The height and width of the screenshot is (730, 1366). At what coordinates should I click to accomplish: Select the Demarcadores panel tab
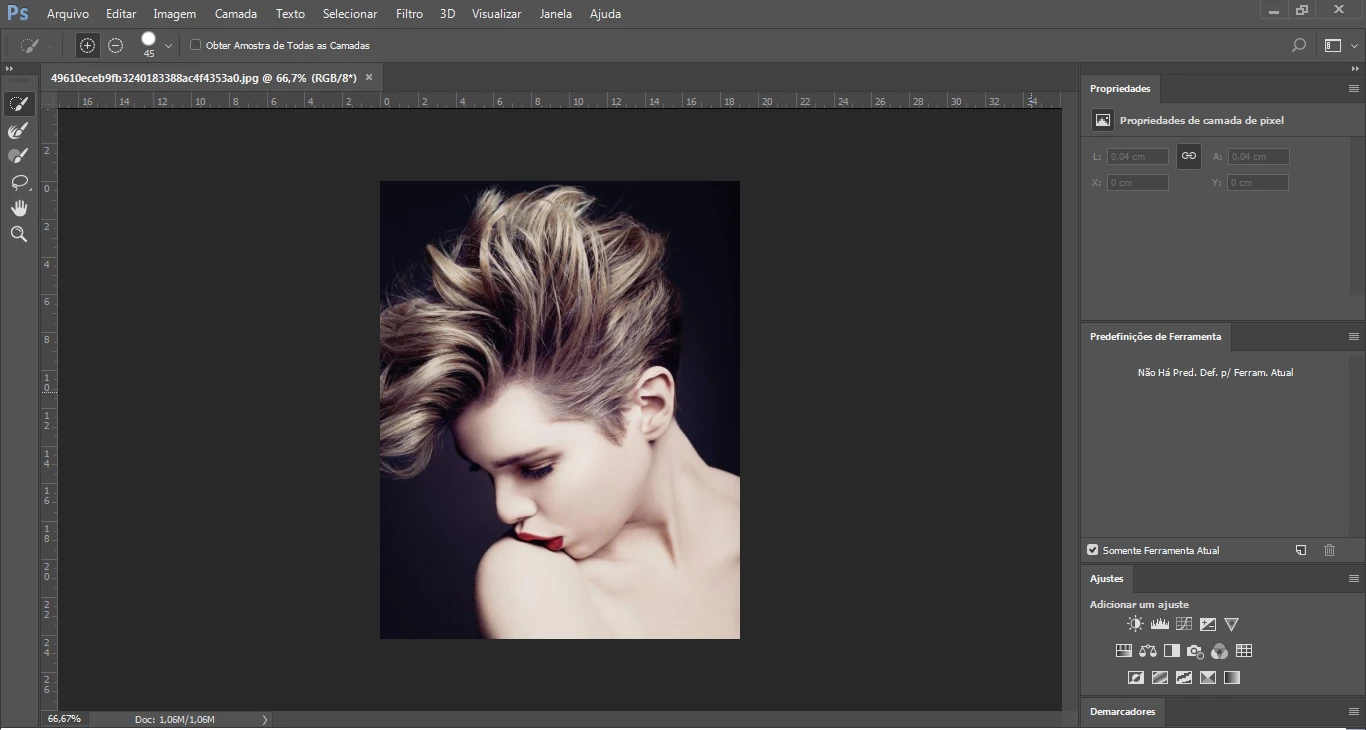(x=1122, y=712)
